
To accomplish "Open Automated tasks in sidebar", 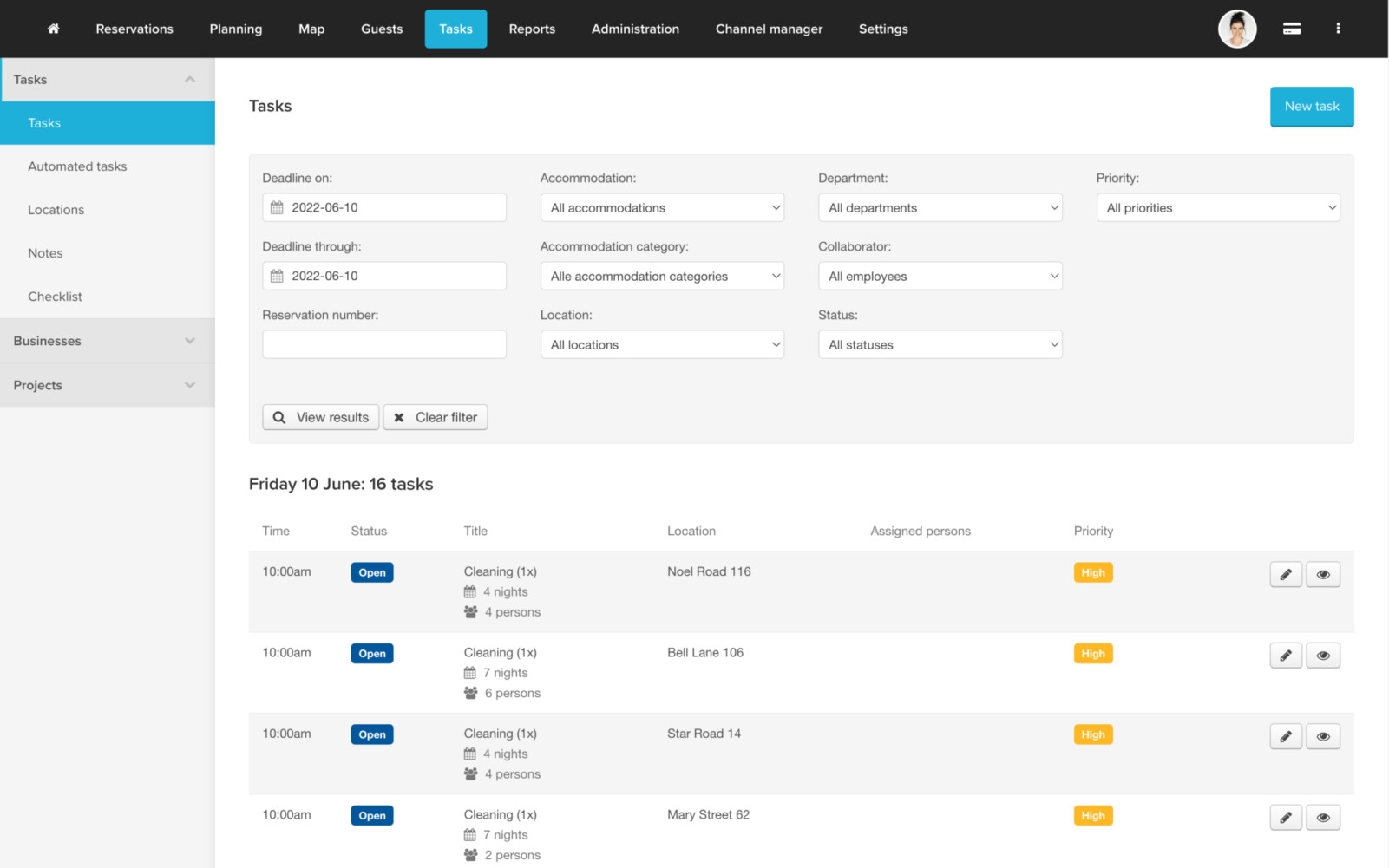I will (77, 166).
